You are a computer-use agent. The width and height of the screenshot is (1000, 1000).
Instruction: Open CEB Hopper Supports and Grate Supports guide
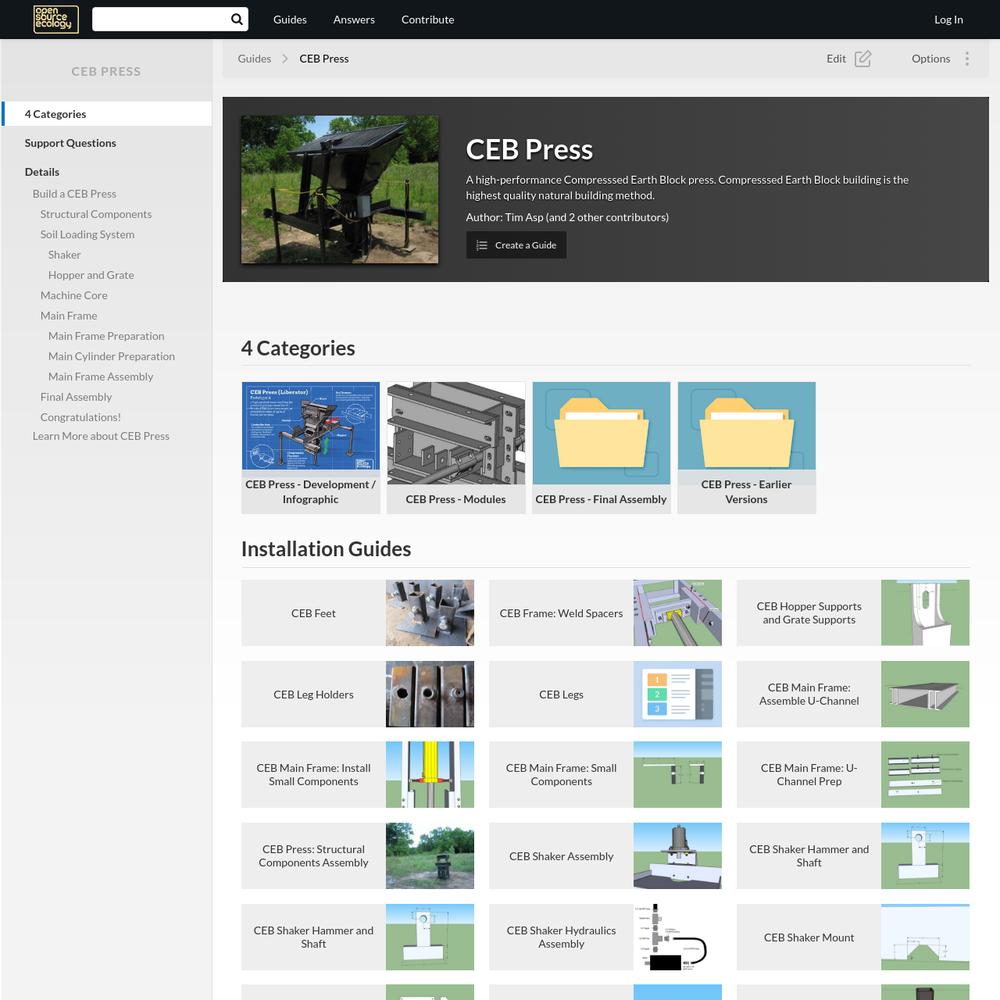pyautogui.click(x=853, y=613)
